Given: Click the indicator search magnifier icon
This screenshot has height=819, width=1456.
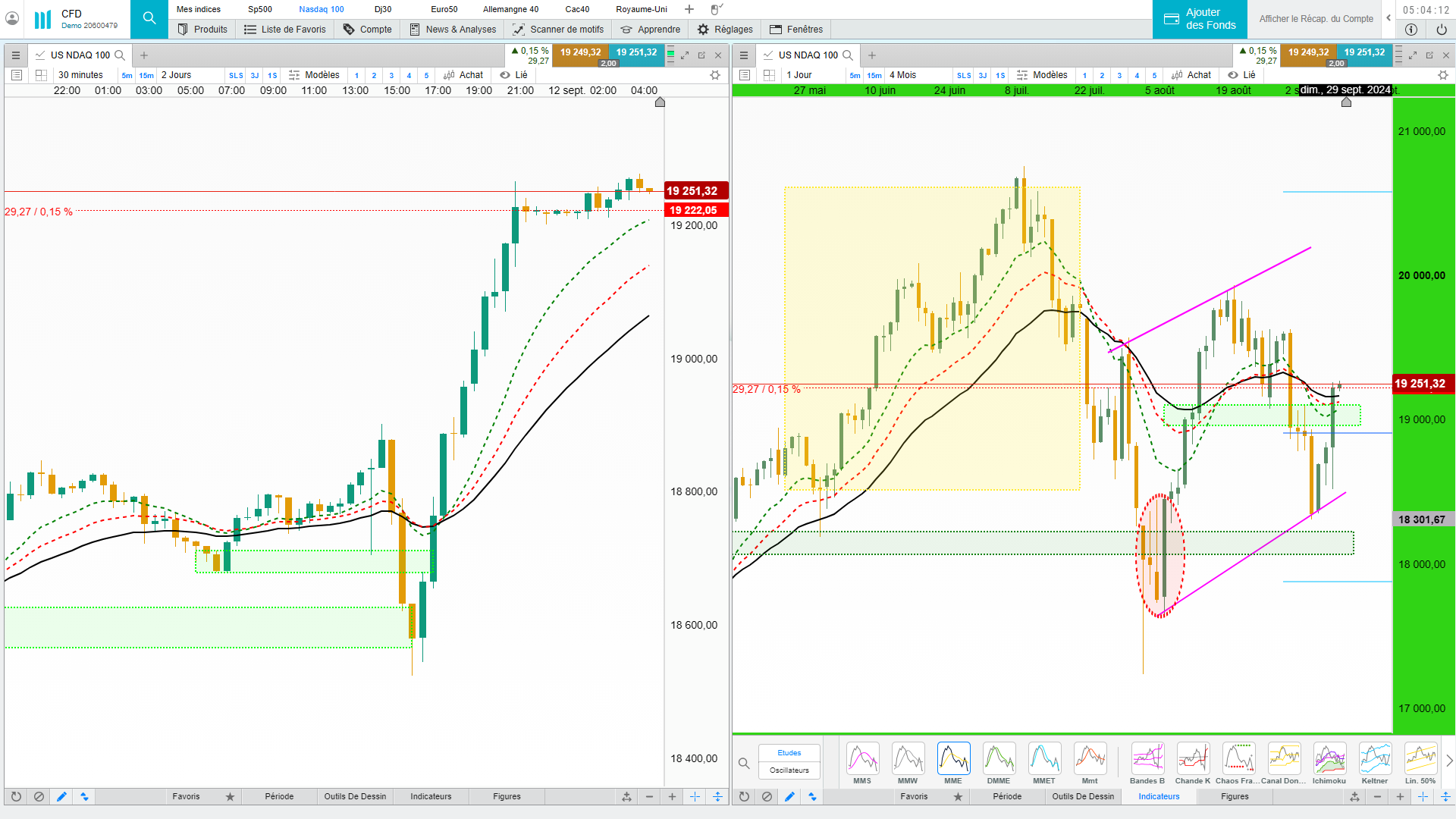Looking at the screenshot, I should pyautogui.click(x=744, y=763).
